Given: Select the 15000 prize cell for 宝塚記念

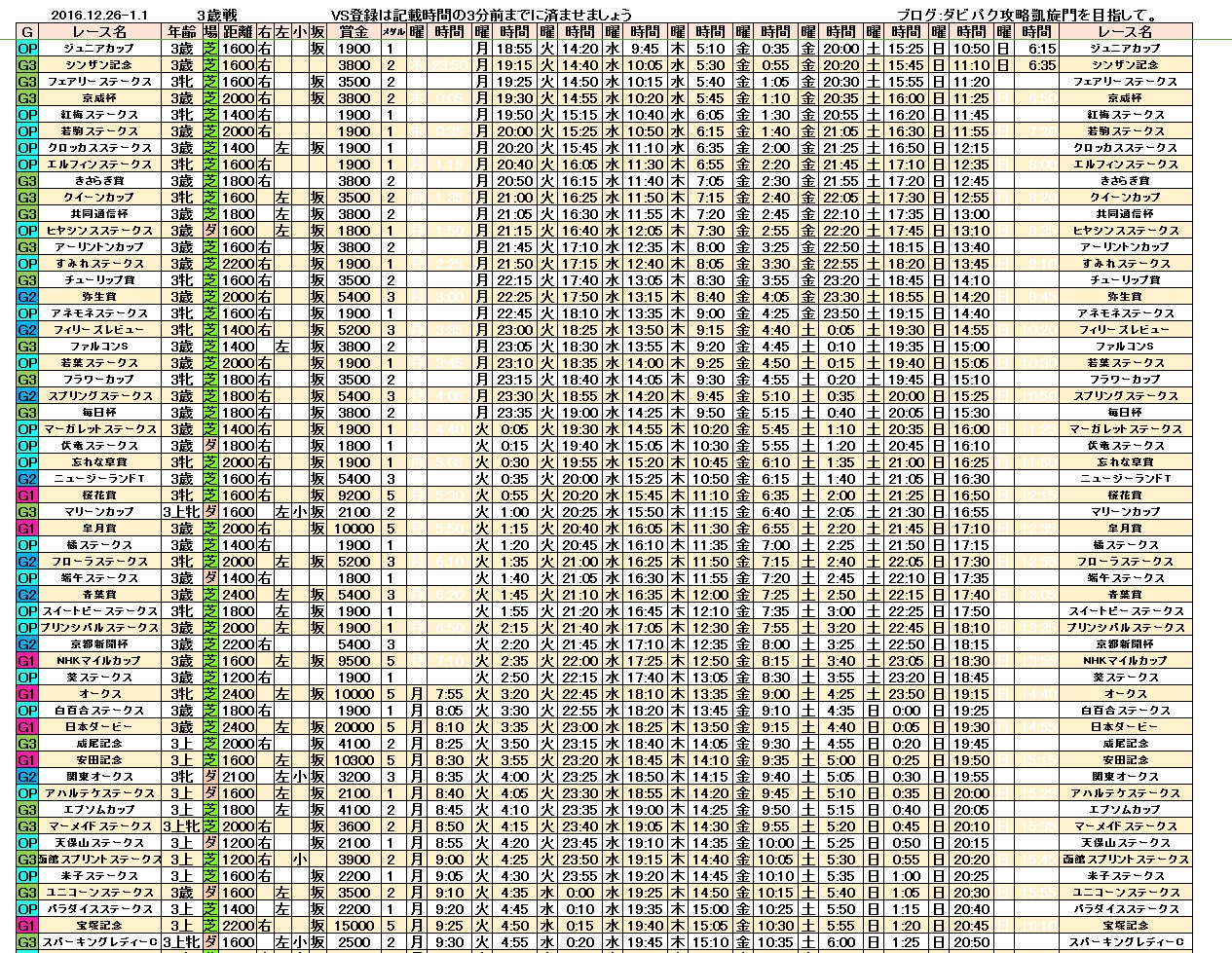Looking at the screenshot, I should 354,926.
